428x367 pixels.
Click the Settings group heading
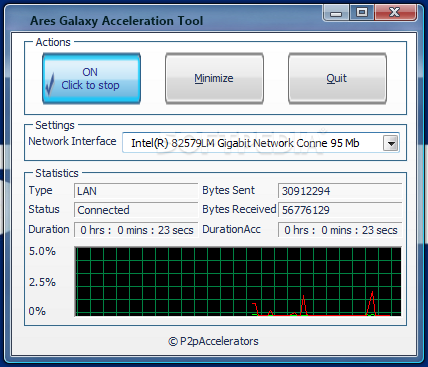click(55, 125)
